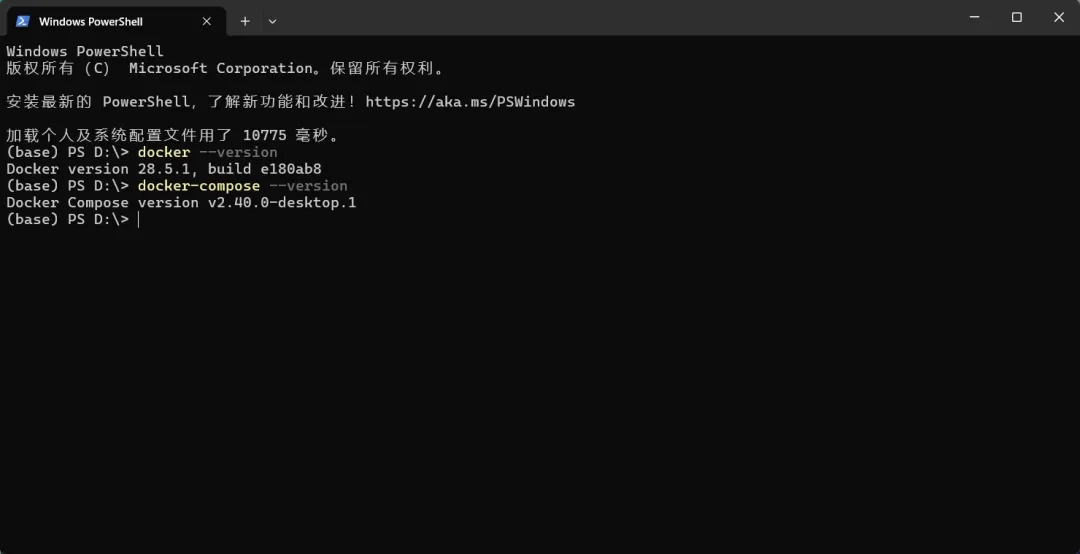
Task: Click the "docker-compose --version" command text
Action: [242, 186]
